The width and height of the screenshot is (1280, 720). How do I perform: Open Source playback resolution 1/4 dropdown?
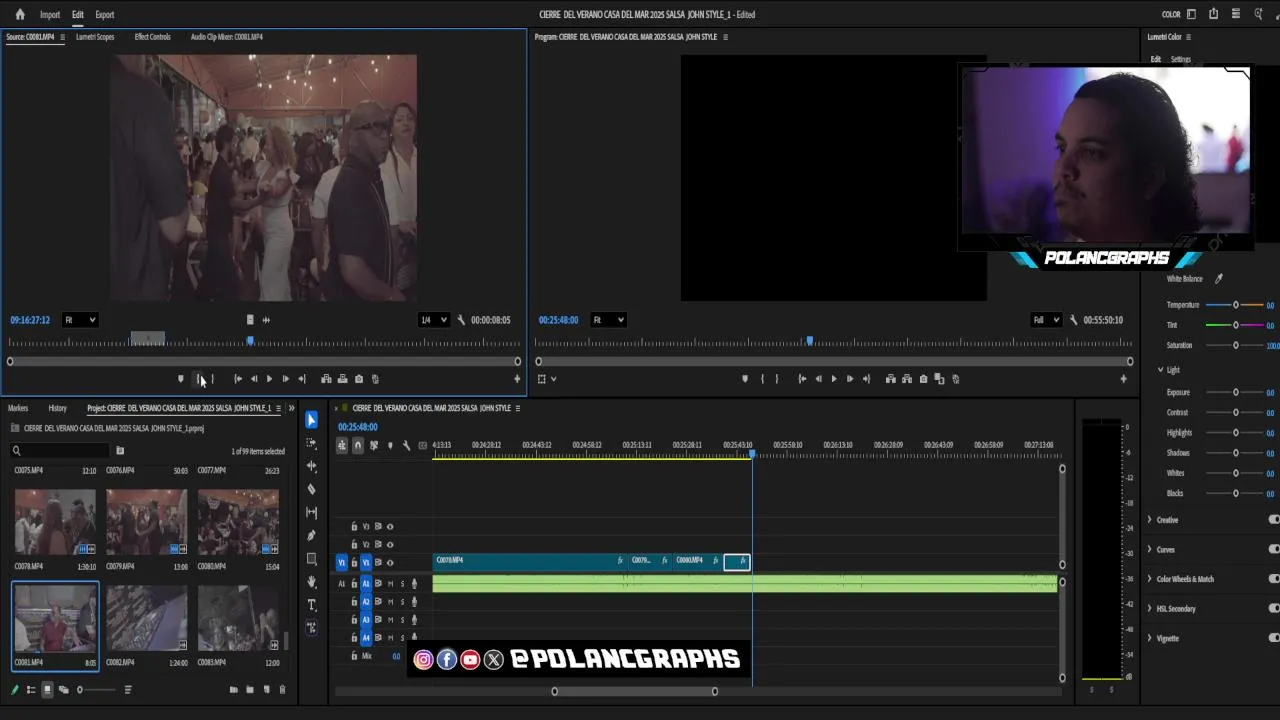coord(433,320)
